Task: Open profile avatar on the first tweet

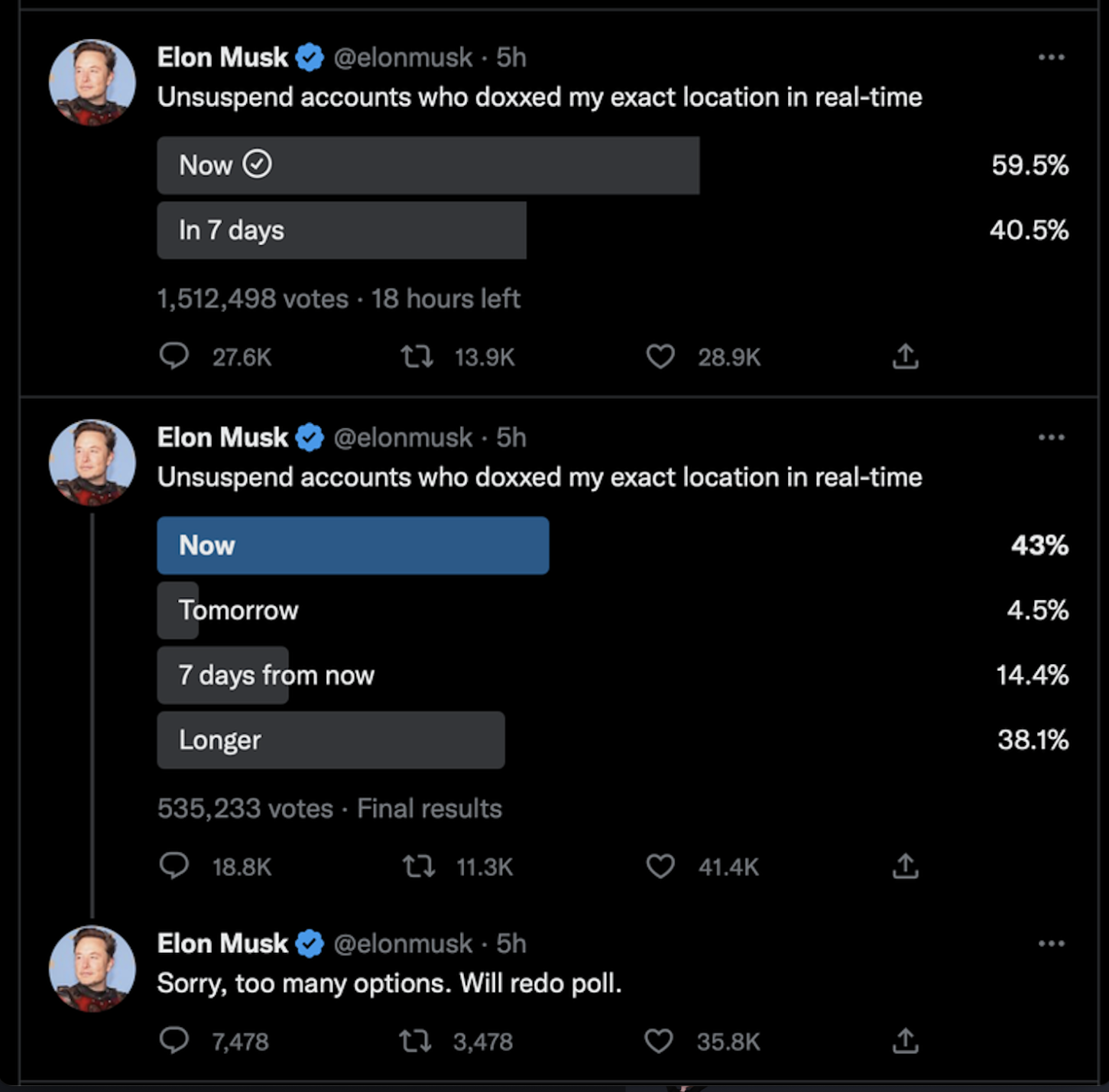Action: point(92,83)
